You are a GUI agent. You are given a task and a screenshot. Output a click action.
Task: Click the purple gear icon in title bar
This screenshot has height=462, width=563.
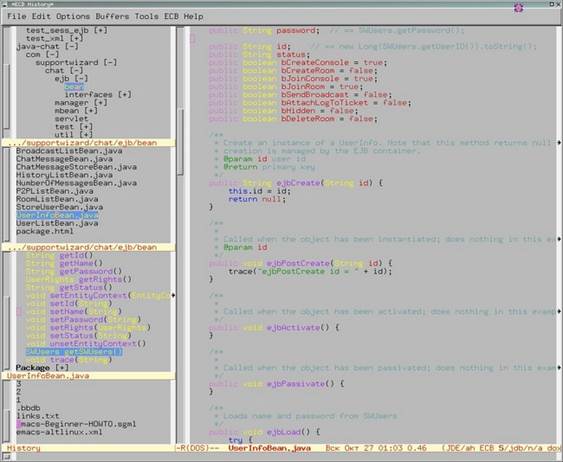[518, 8]
